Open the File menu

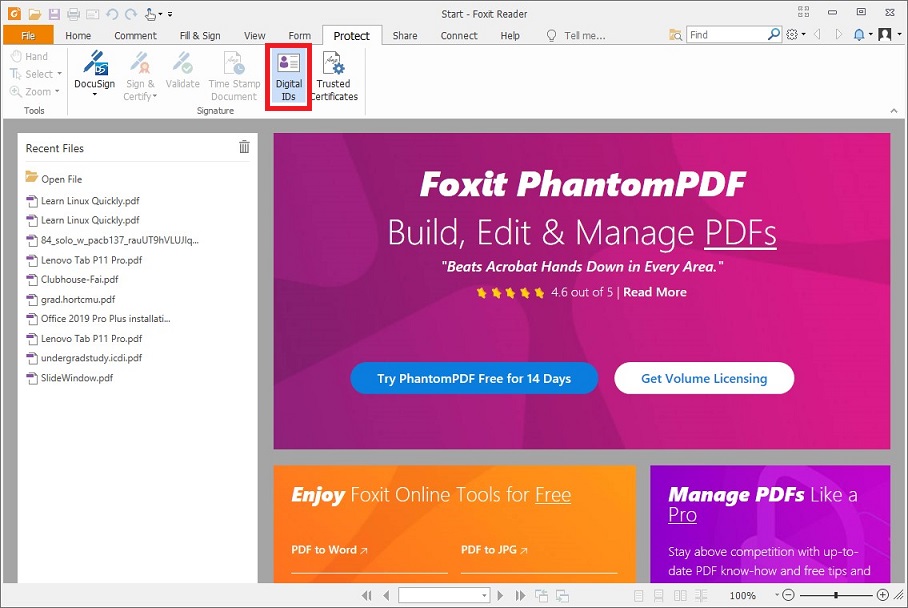28,35
